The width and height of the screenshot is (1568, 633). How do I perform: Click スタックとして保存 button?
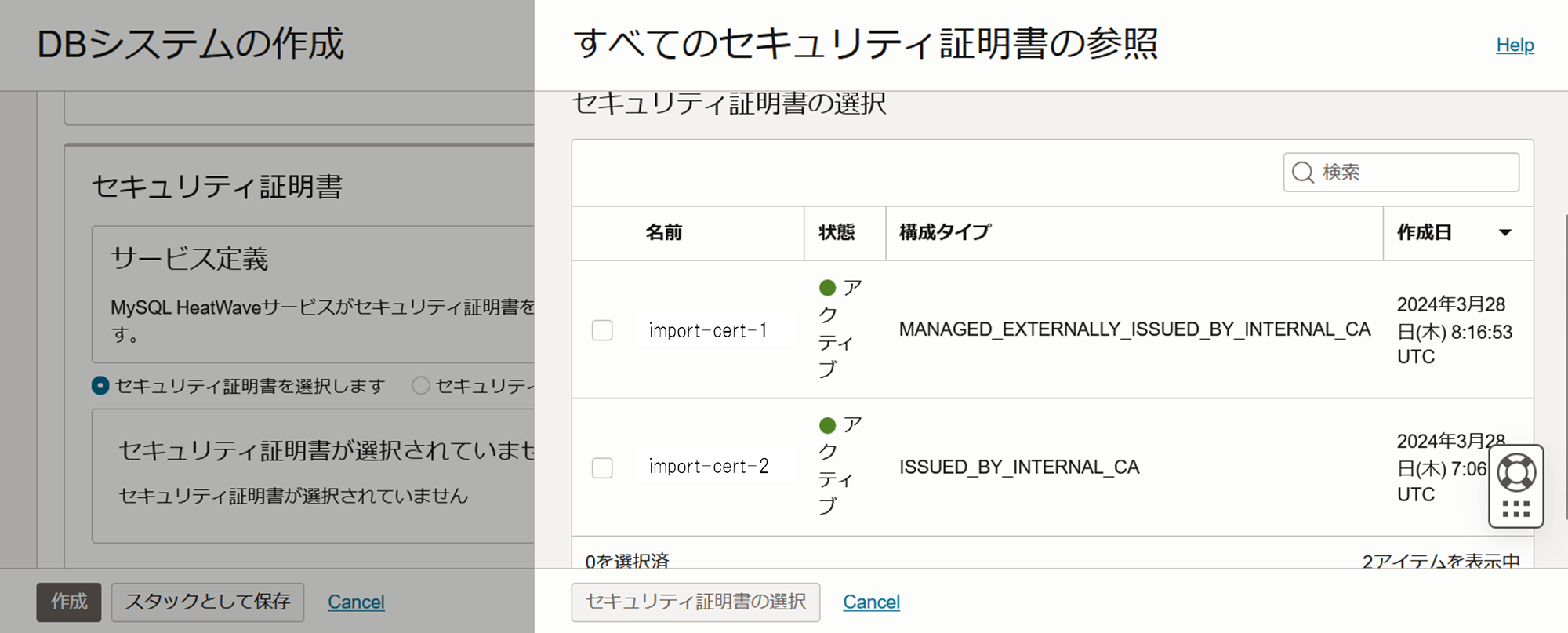tap(208, 602)
